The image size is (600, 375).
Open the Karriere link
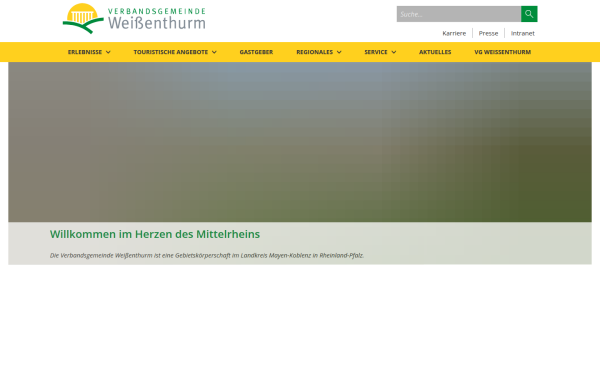pos(454,33)
